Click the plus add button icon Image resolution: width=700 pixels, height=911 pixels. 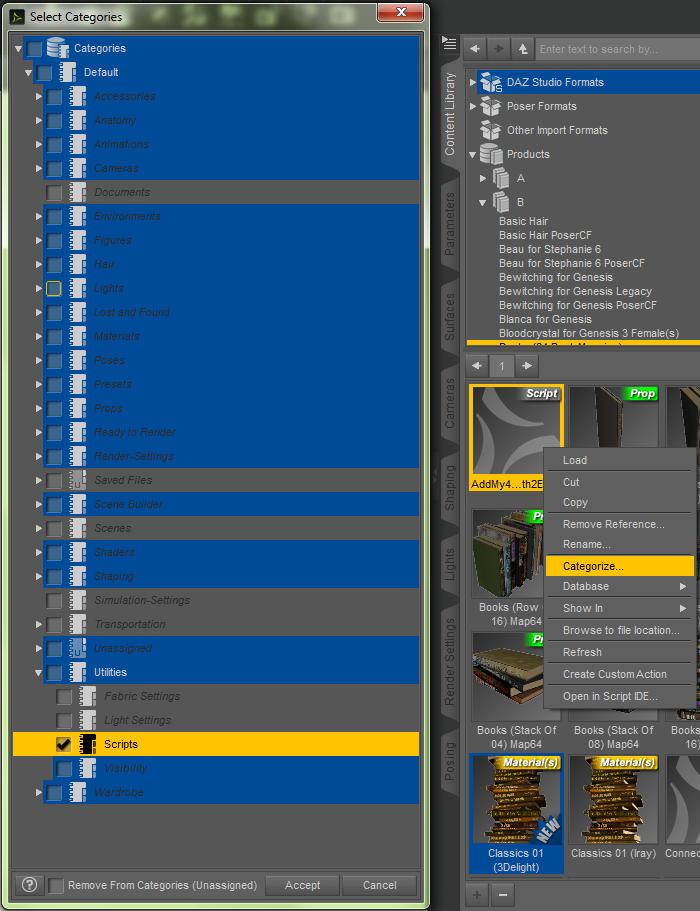pyautogui.click(x=477, y=895)
